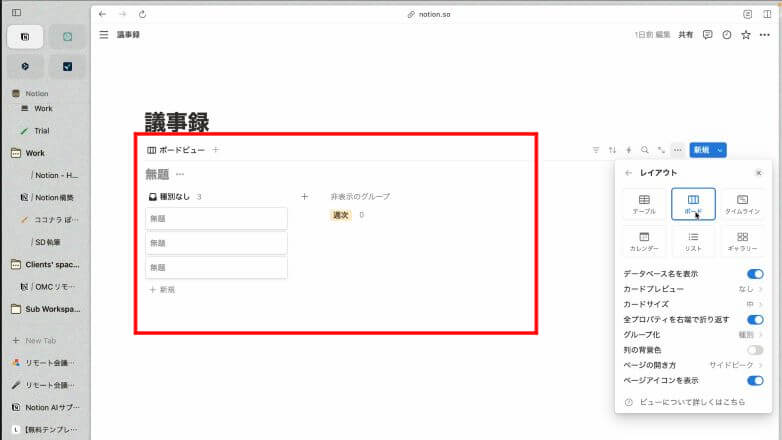Go forward in browser history

123,14
